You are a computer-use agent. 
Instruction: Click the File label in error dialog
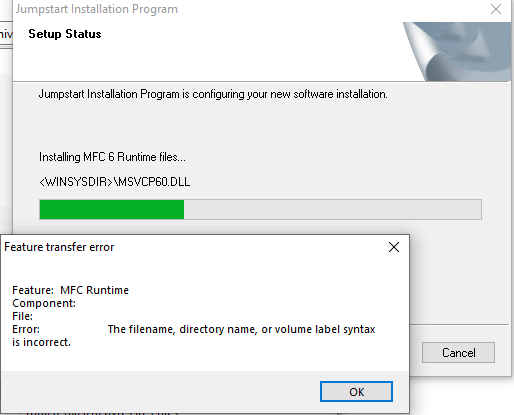click(x=22, y=316)
